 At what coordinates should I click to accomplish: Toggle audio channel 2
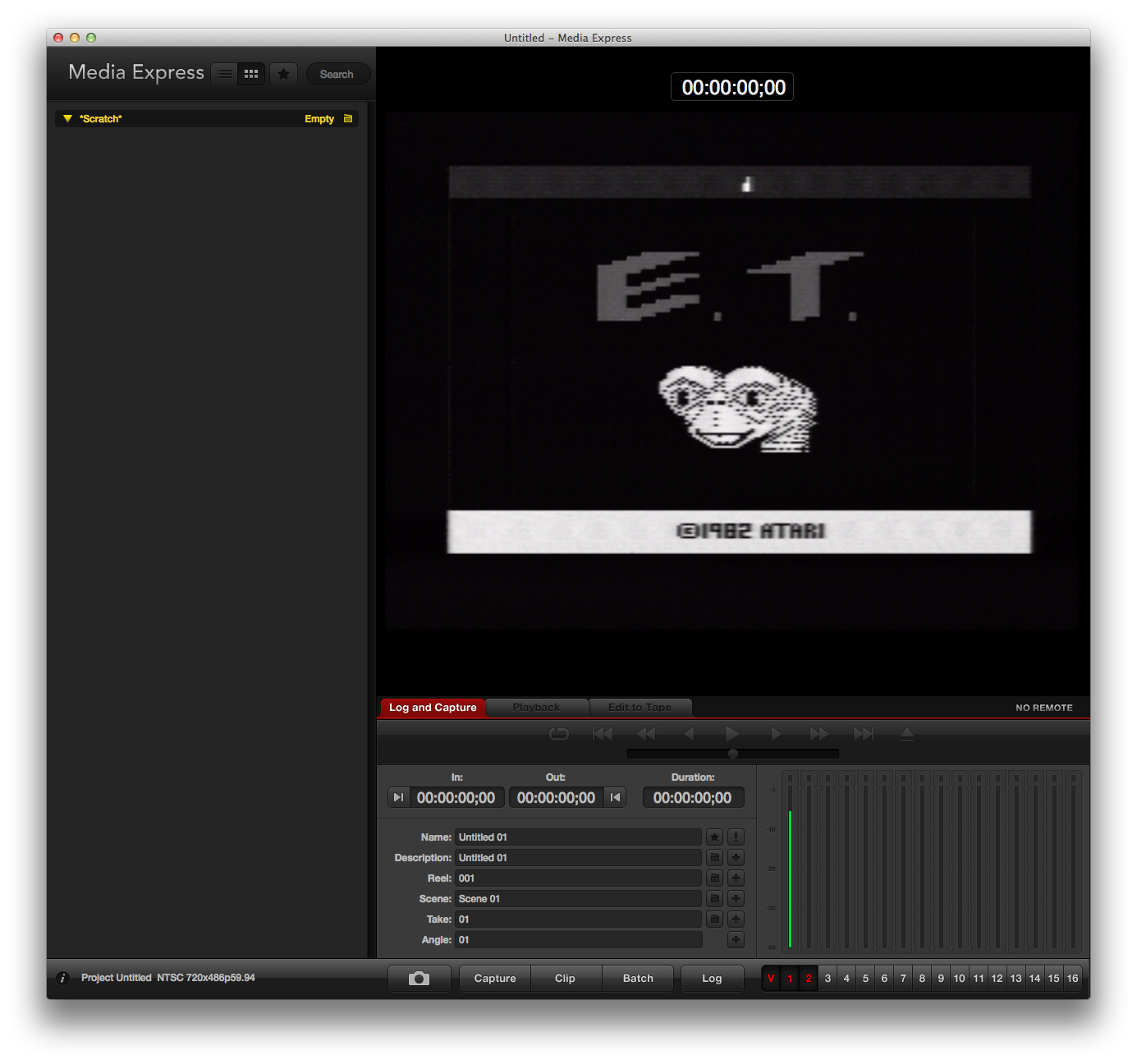click(809, 979)
